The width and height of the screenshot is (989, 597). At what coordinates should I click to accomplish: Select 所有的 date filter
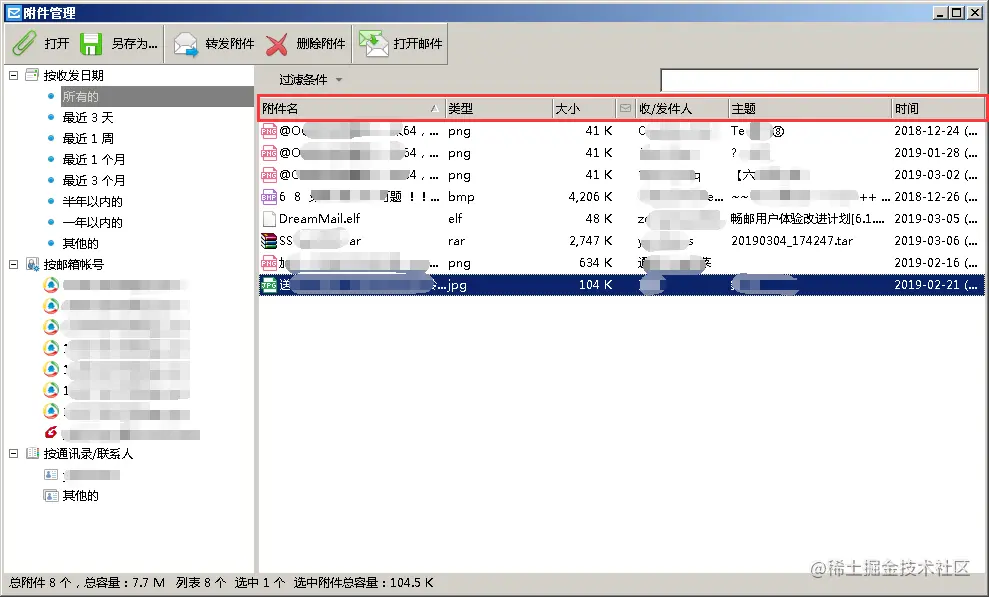80,96
